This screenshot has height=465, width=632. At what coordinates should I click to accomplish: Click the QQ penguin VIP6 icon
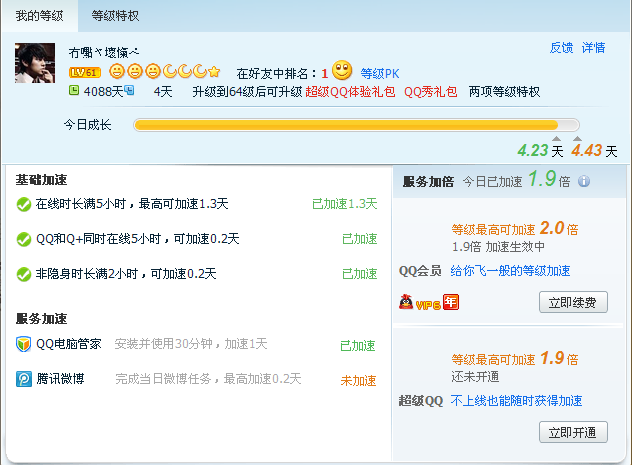406,302
